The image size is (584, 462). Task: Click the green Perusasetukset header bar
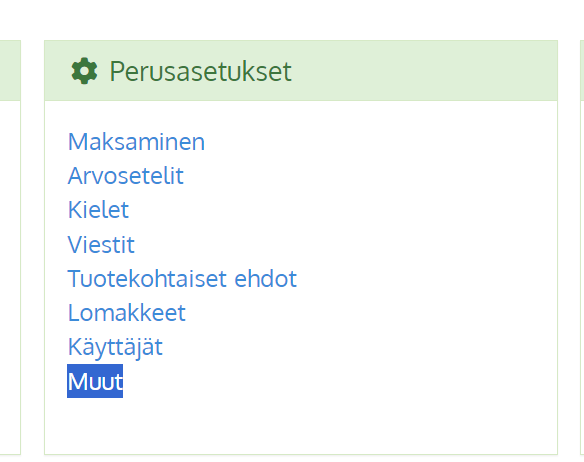(301, 70)
